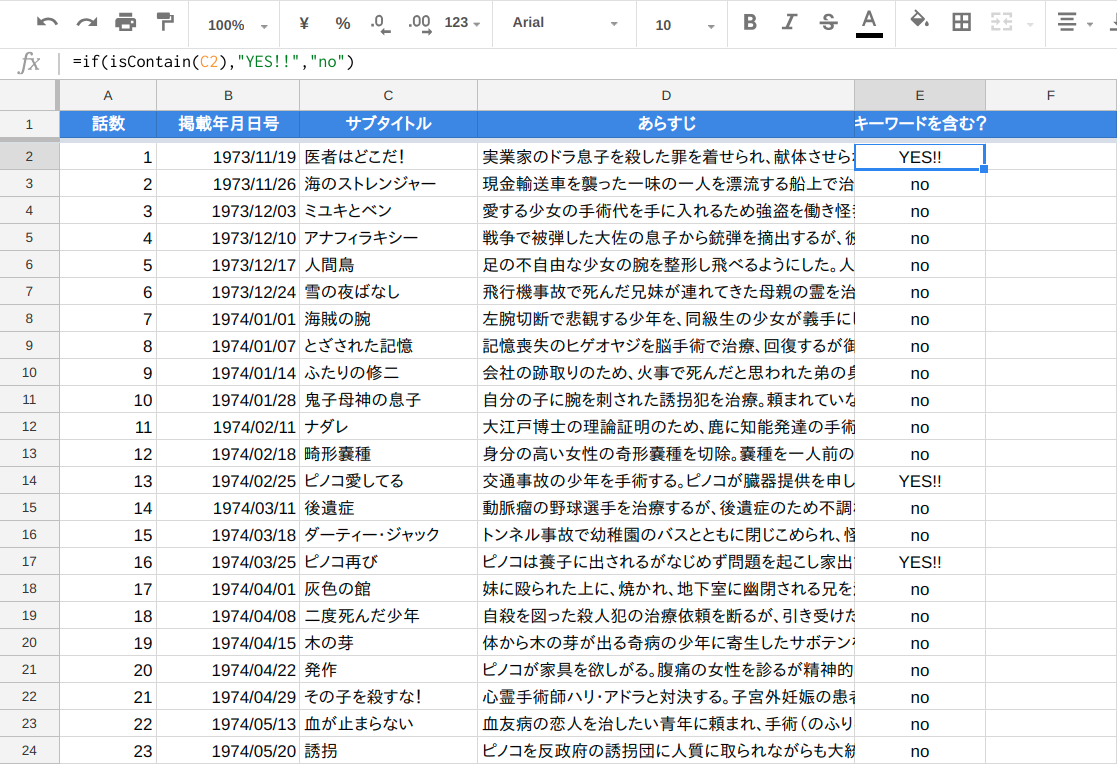Select column D header
The image size is (1117, 764).
(x=665, y=96)
